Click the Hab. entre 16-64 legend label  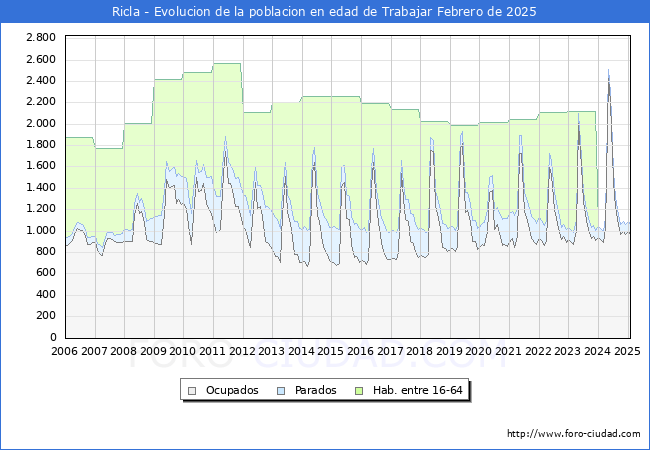[417, 390]
